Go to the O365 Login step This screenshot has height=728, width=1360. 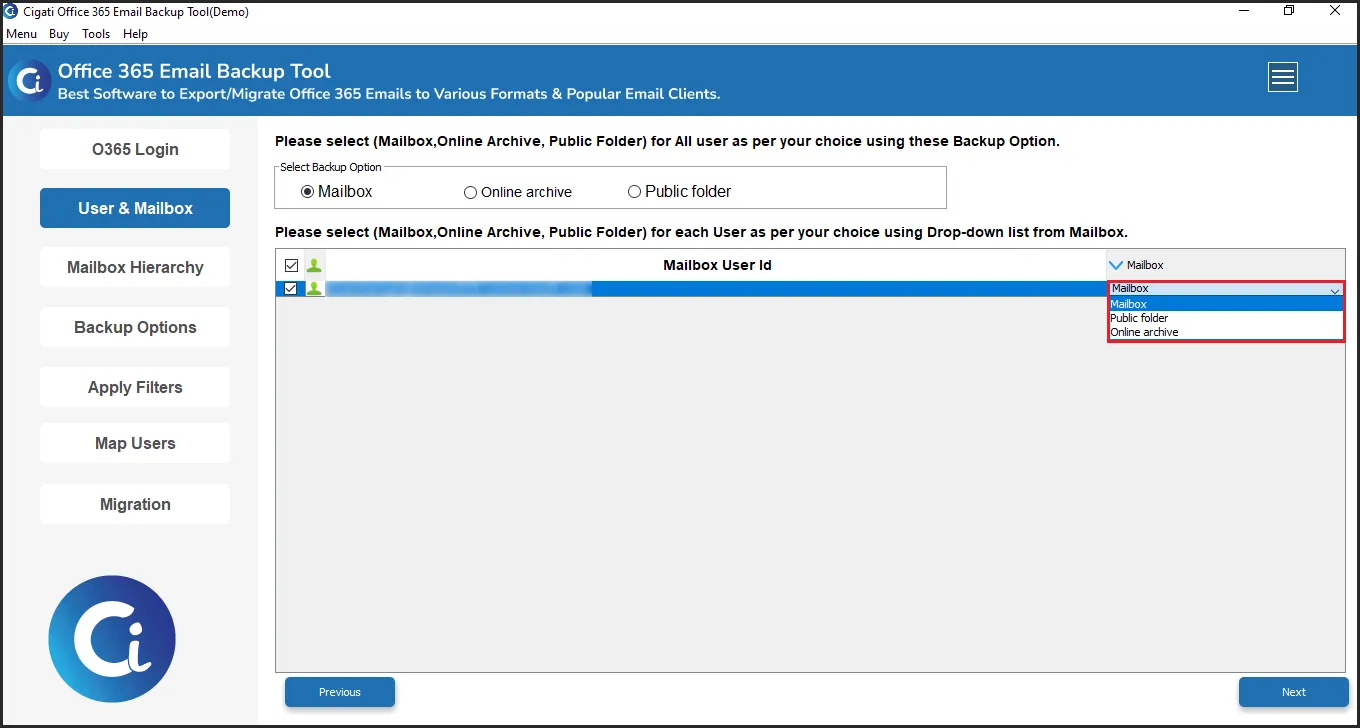click(135, 149)
